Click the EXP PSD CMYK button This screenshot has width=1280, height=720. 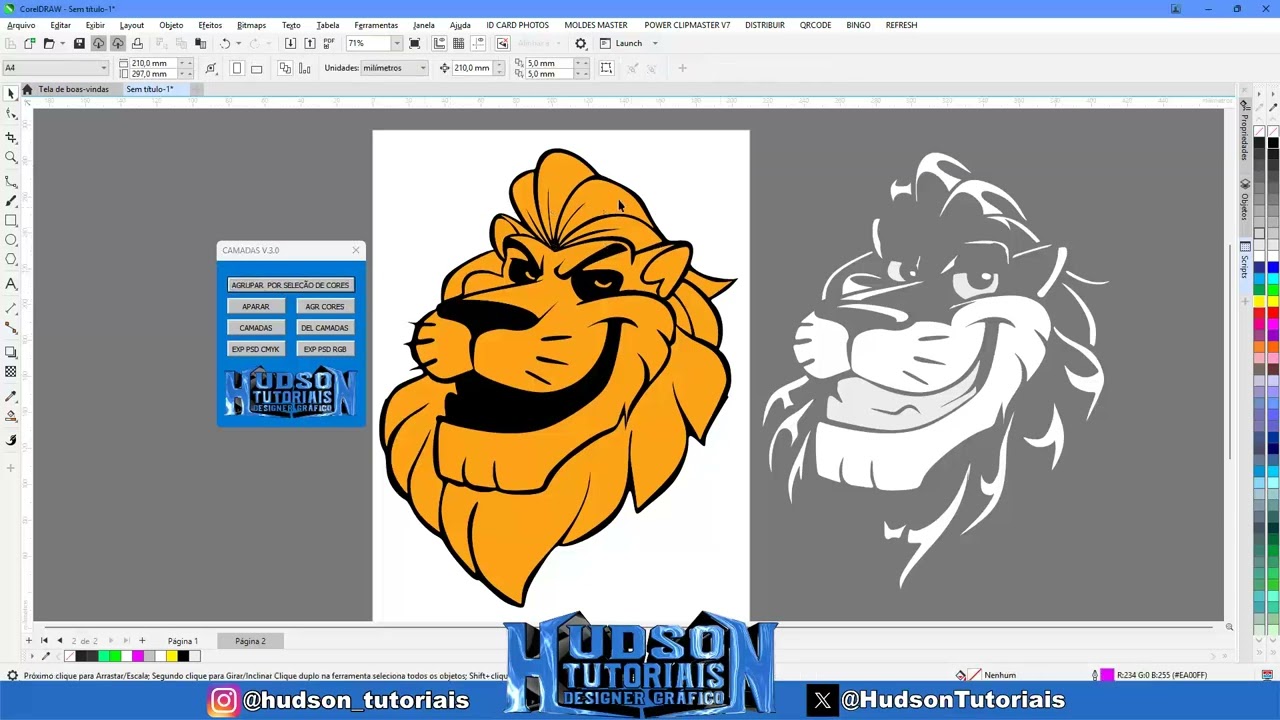click(x=255, y=349)
